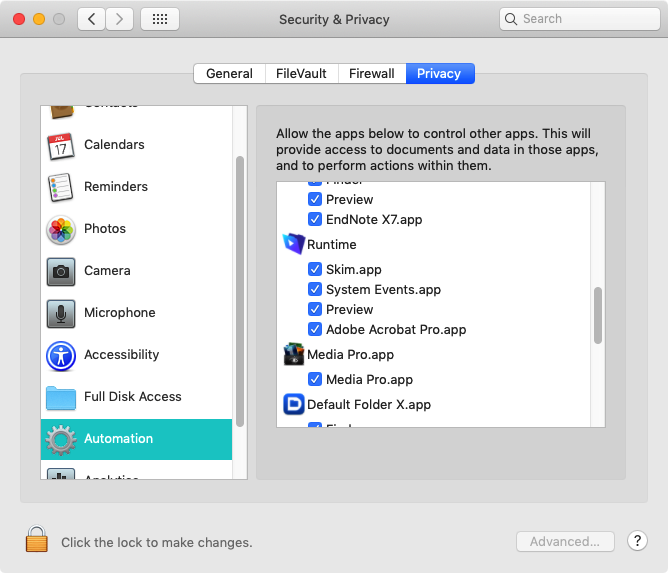Click the Advanced... button
The width and height of the screenshot is (668, 573).
click(x=565, y=541)
